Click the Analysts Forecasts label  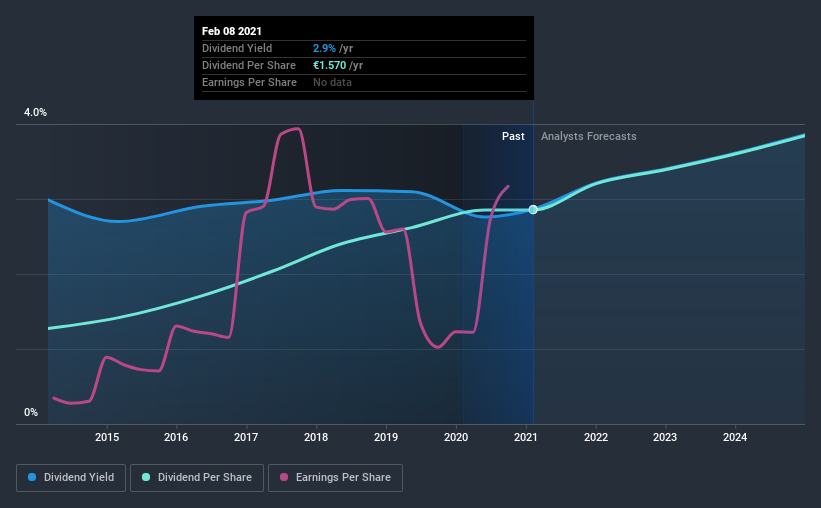(x=589, y=136)
